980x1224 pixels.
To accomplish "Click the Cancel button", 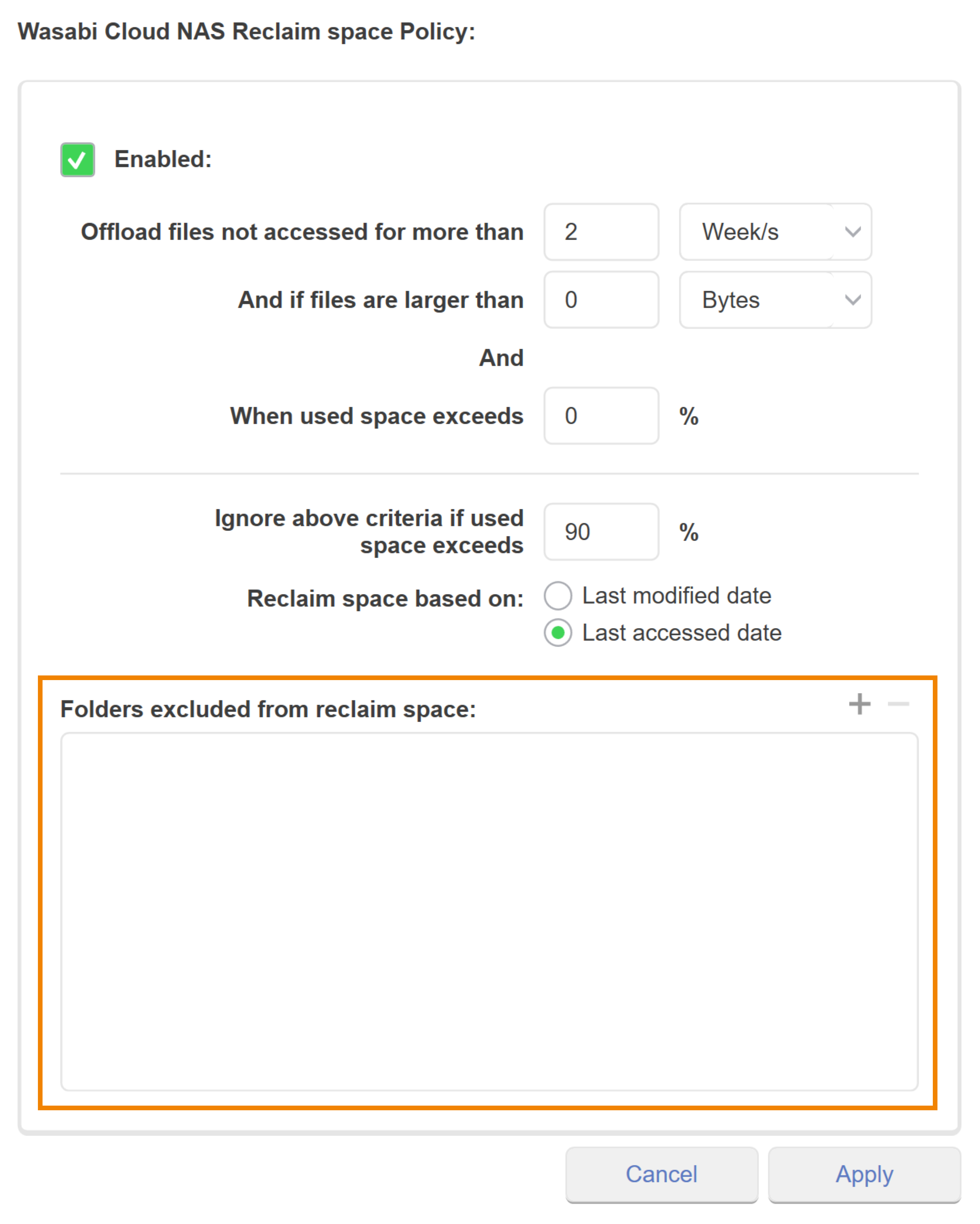I will click(662, 1174).
